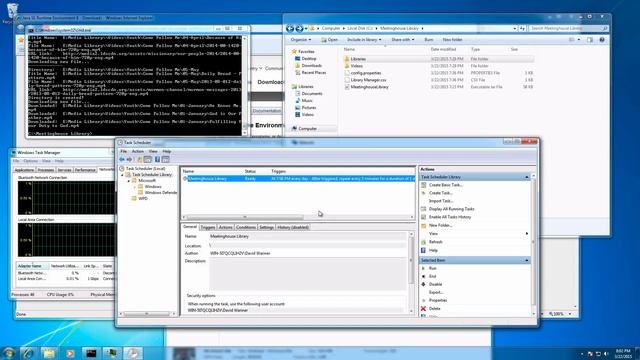Collapse Task Scheduler Library tree node
The height and width of the screenshot is (360, 640).
coord(122,175)
